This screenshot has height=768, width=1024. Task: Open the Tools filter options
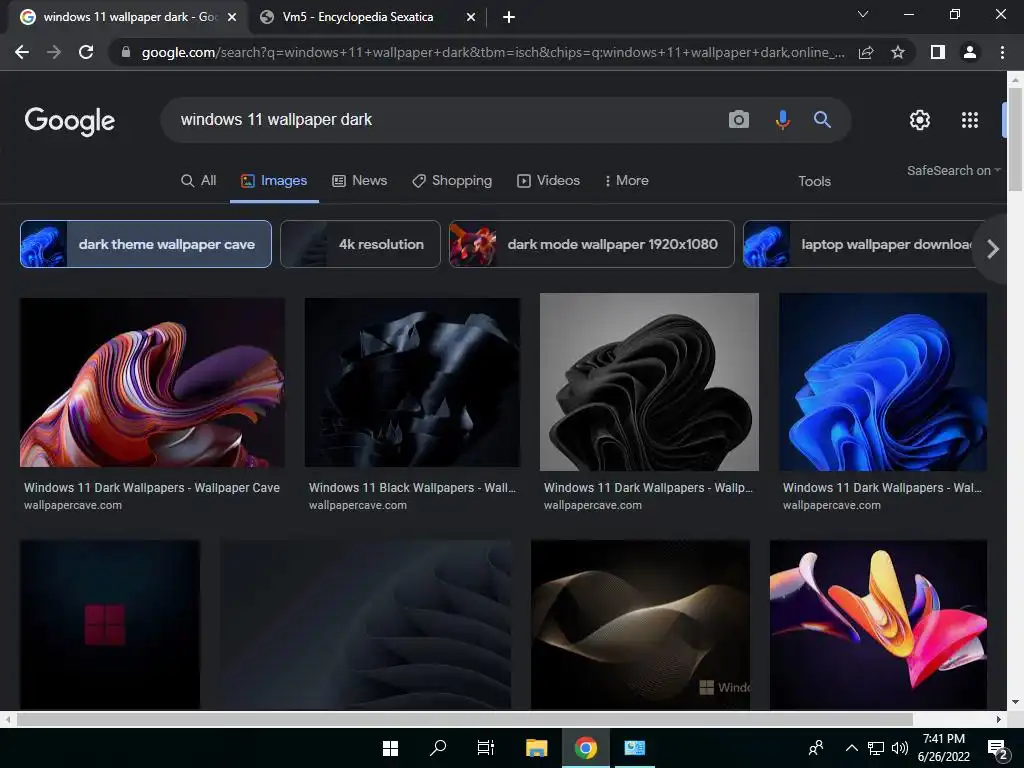point(814,181)
